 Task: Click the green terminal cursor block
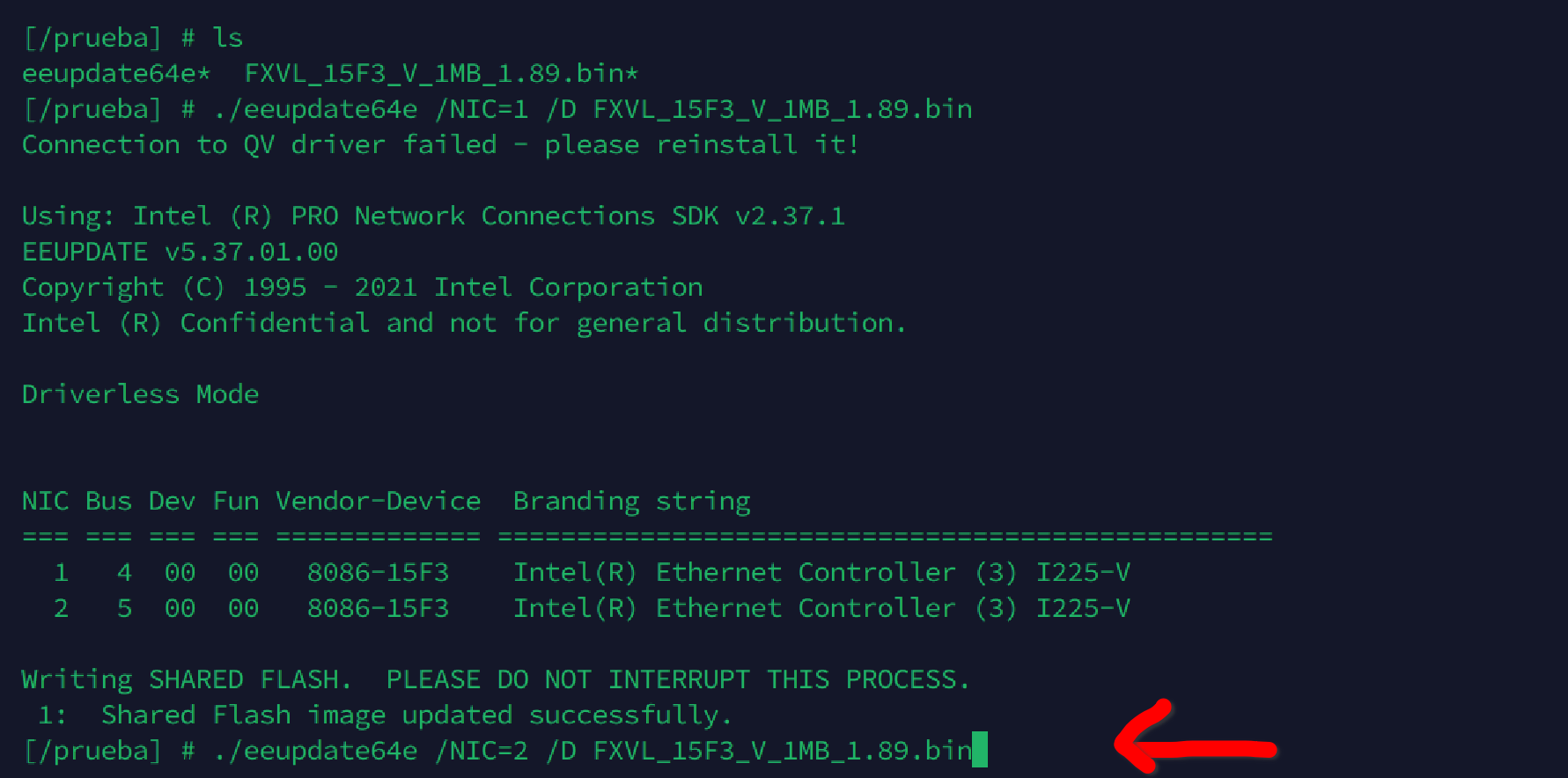pyautogui.click(x=979, y=750)
